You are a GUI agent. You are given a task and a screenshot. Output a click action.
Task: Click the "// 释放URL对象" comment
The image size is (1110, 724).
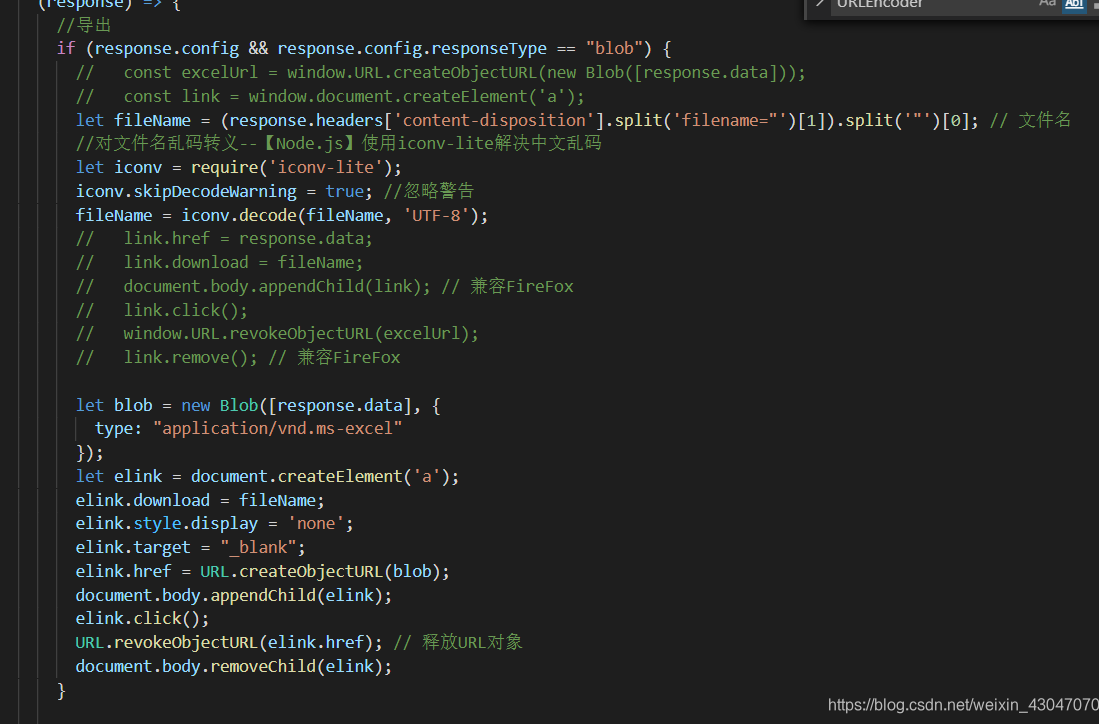(458, 642)
